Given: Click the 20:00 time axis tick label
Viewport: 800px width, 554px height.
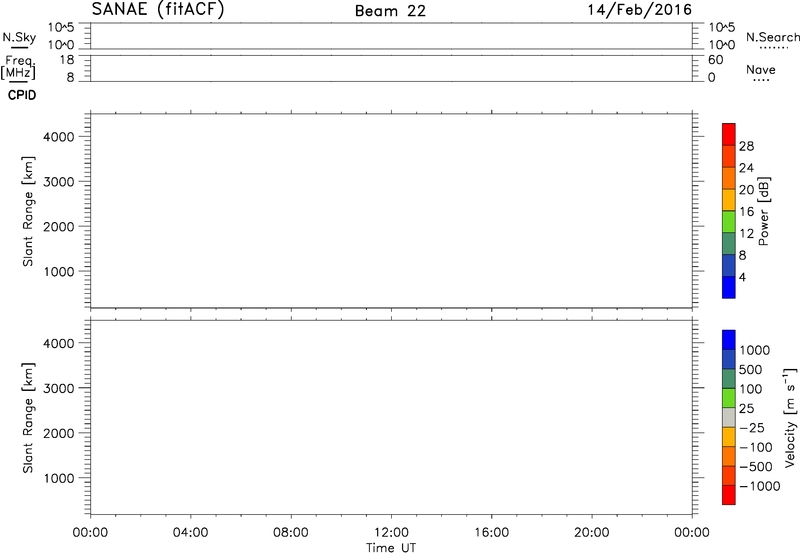Looking at the screenshot, I should 592,533.
